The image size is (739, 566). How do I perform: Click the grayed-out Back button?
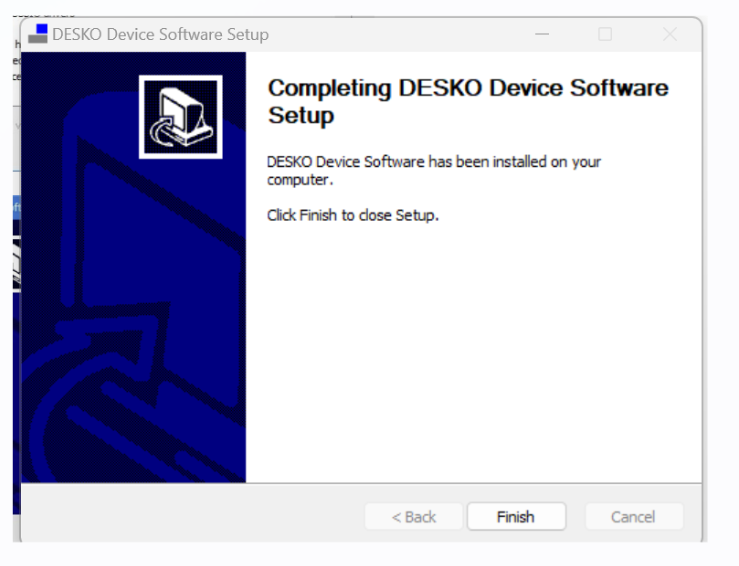413,517
